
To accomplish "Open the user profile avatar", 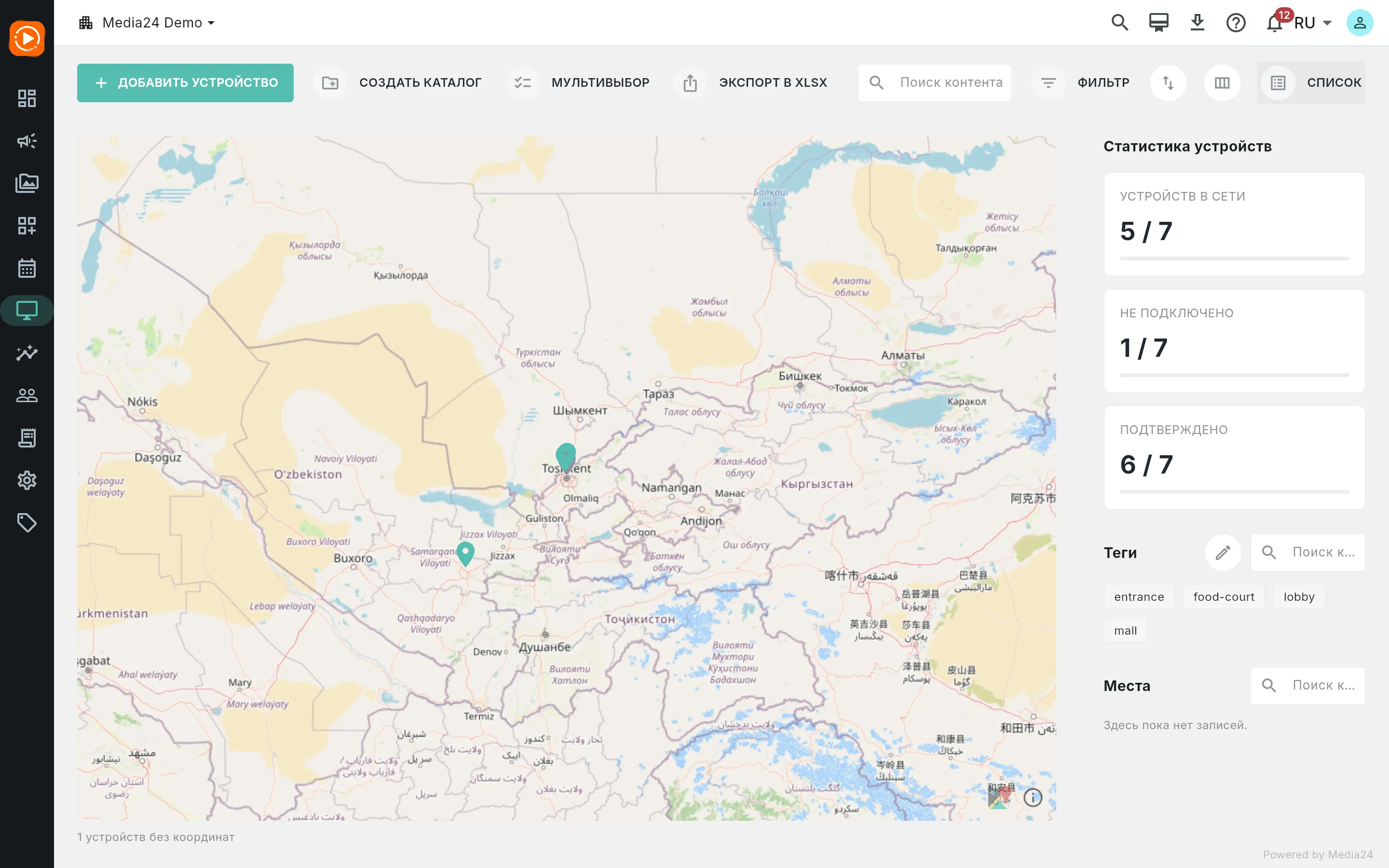I will click(1360, 23).
